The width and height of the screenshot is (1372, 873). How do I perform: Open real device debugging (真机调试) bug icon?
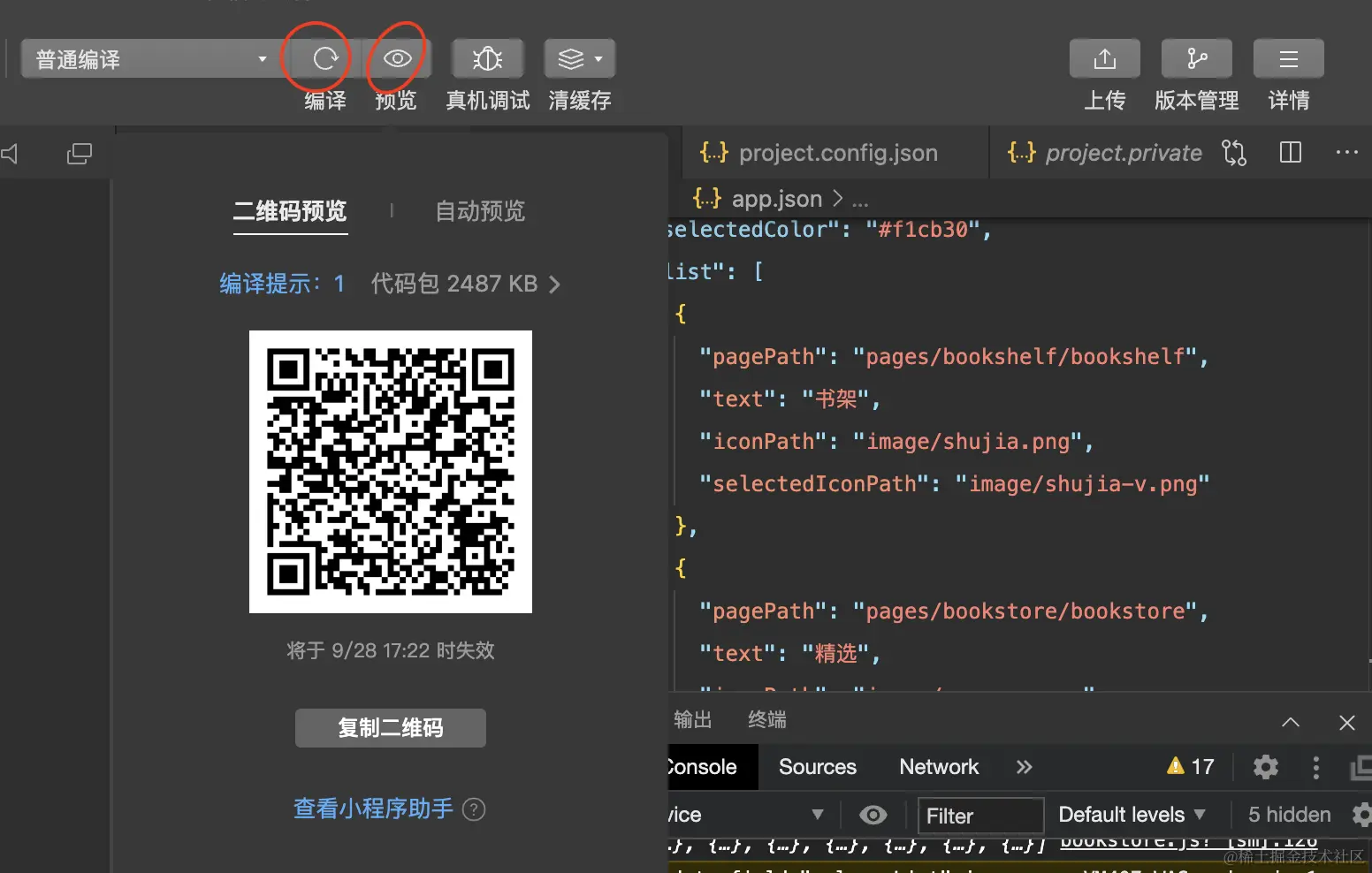pos(488,58)
